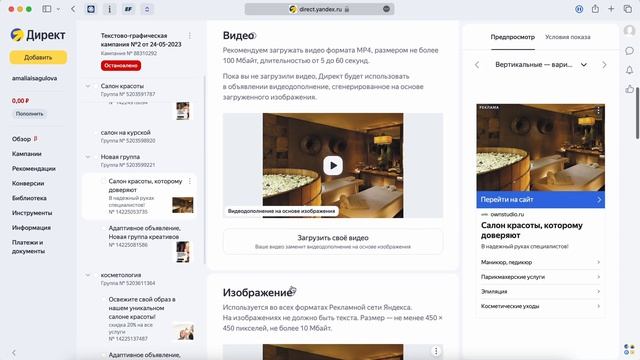This screenshot has width=640, height=360.
Task: Open Рекомендации in the sidebar
Action: pyautogui.click(x=34, y=169)
